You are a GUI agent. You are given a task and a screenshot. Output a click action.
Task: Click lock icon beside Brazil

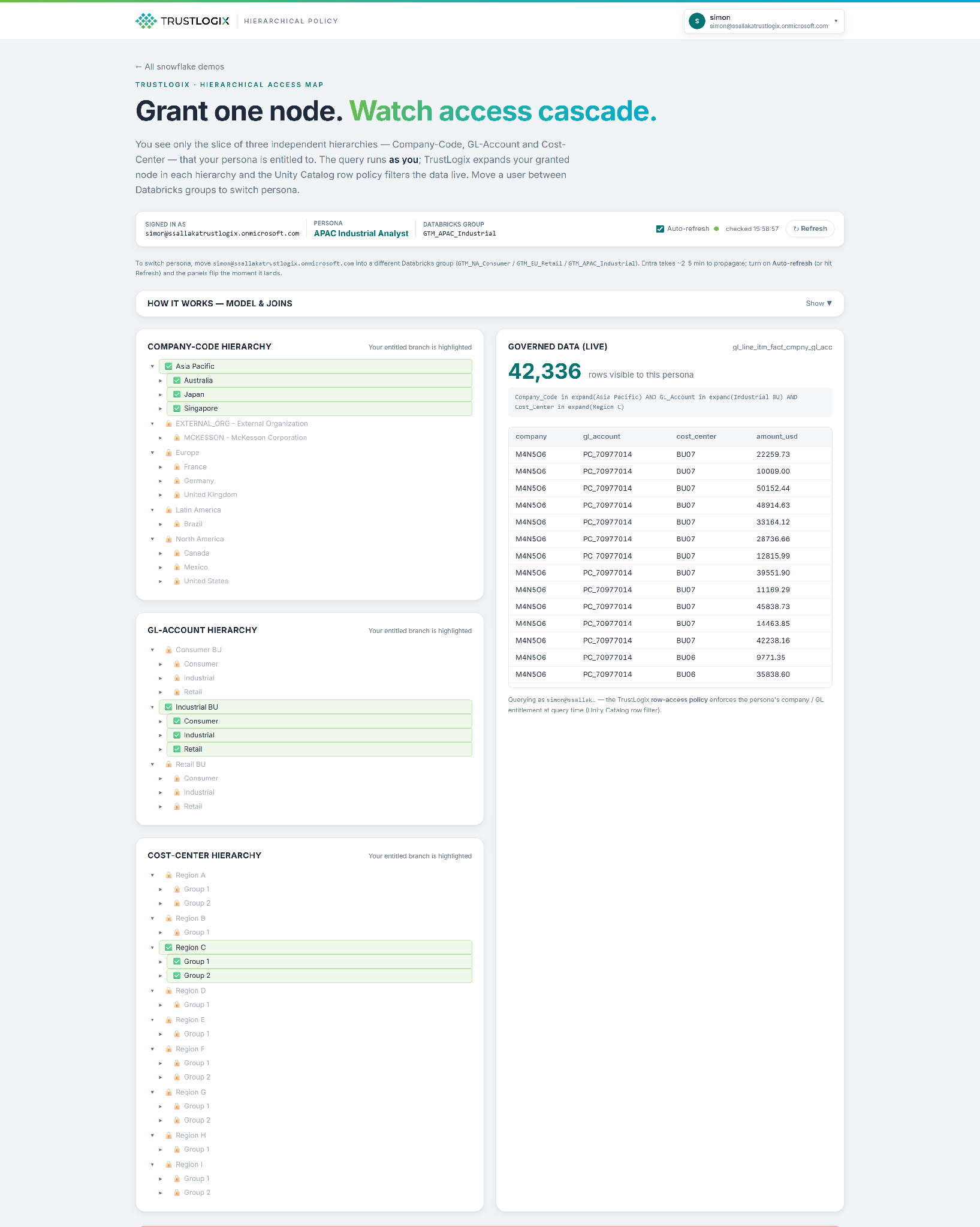pyautogui.click(x=177, y=524)
